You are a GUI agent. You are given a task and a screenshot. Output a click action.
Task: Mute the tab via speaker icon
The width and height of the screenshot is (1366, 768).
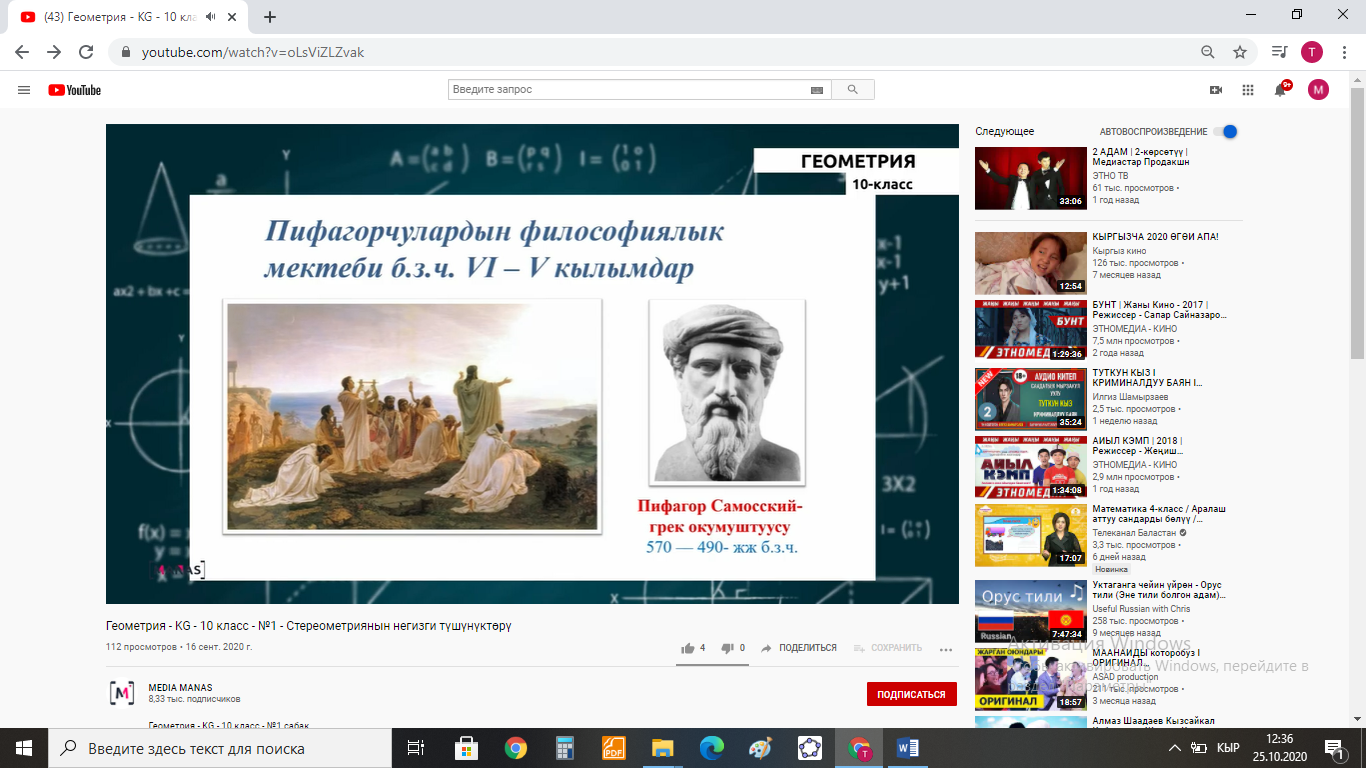210,16
